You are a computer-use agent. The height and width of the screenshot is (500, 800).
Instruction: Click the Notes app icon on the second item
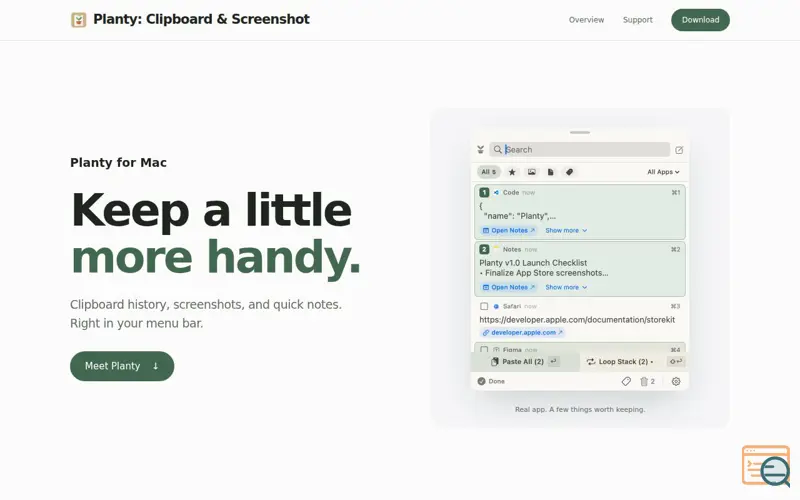point(496,248)
